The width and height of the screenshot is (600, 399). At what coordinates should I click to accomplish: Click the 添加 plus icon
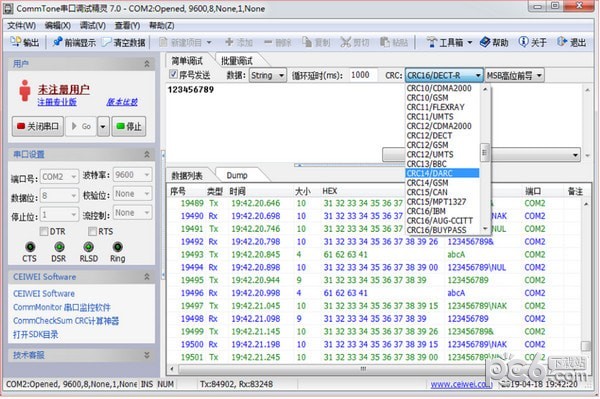pyautogui.click(x=229, y=41)
